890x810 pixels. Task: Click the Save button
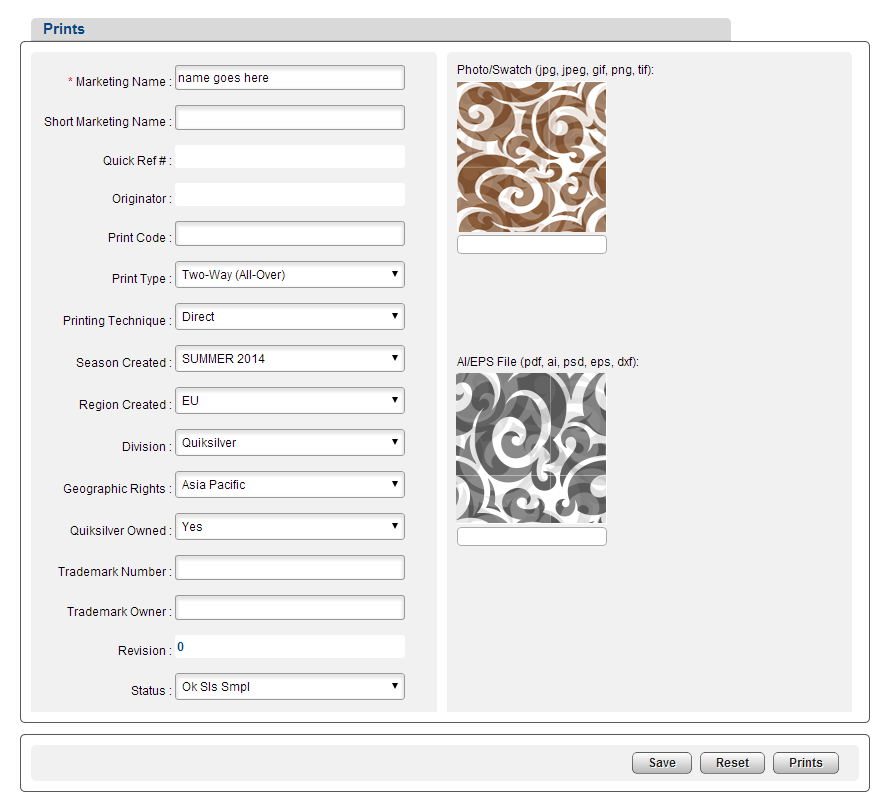coord(662,763)
